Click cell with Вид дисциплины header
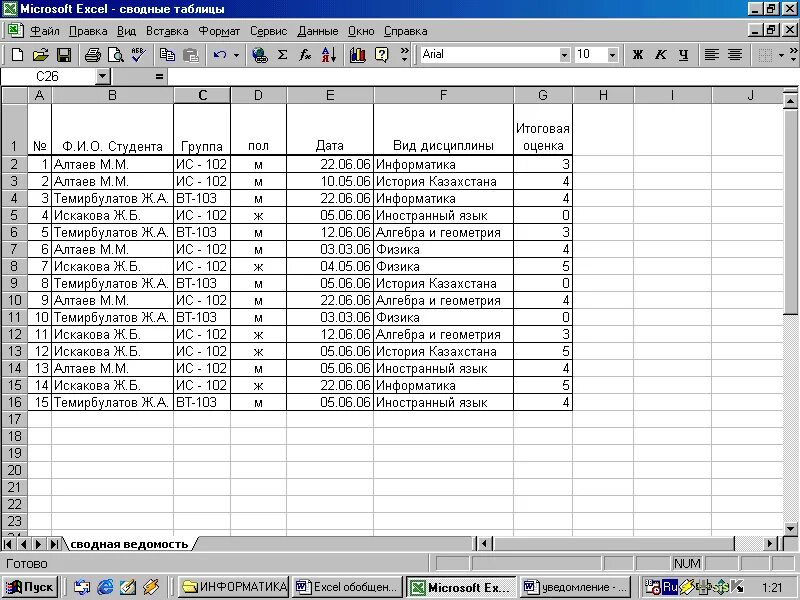 click(x=443, y=129)
